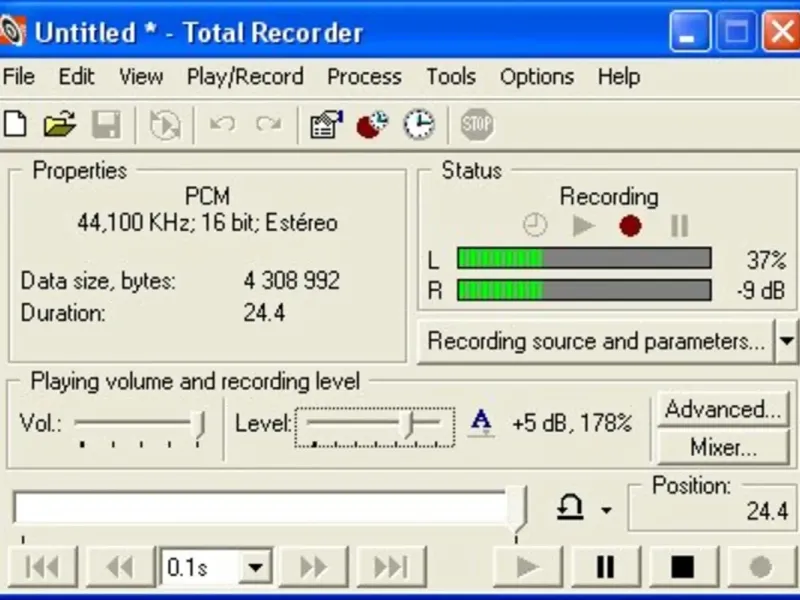
Task: Click the play triangle indicator in Status
Action: (584, 225)
